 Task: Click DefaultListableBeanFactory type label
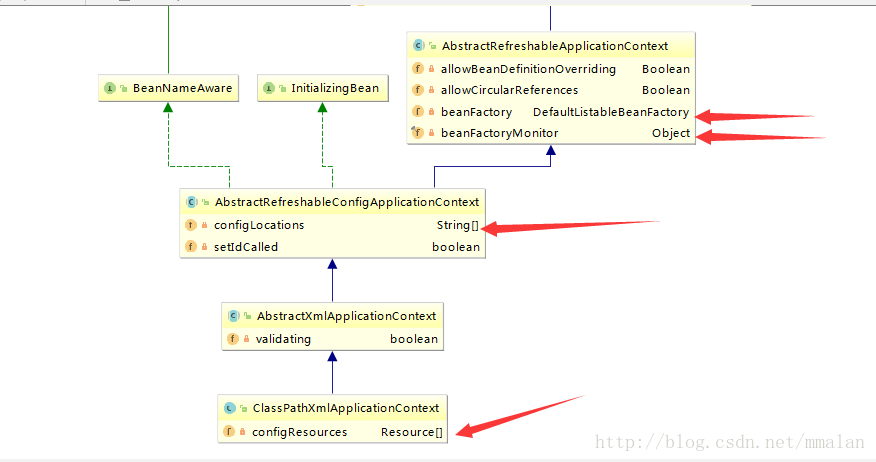[611, 112]
